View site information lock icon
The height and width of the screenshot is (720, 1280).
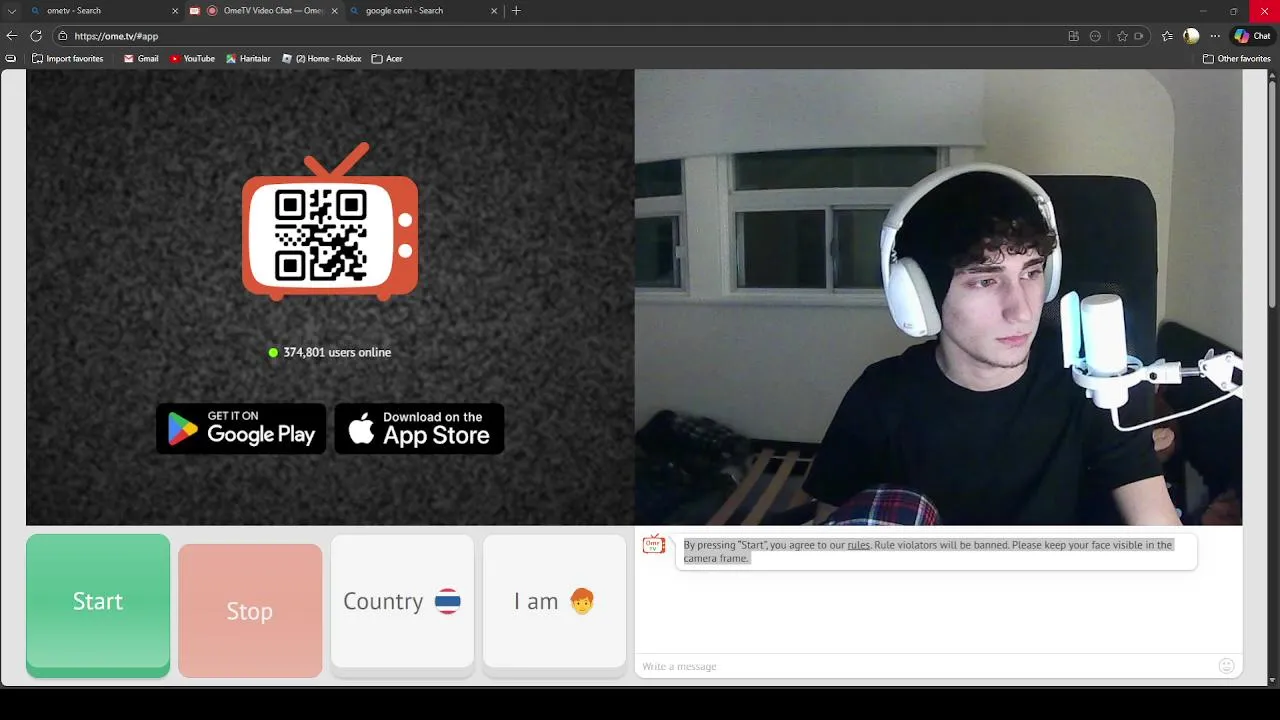pyautogui.click(x=63, y=36)
